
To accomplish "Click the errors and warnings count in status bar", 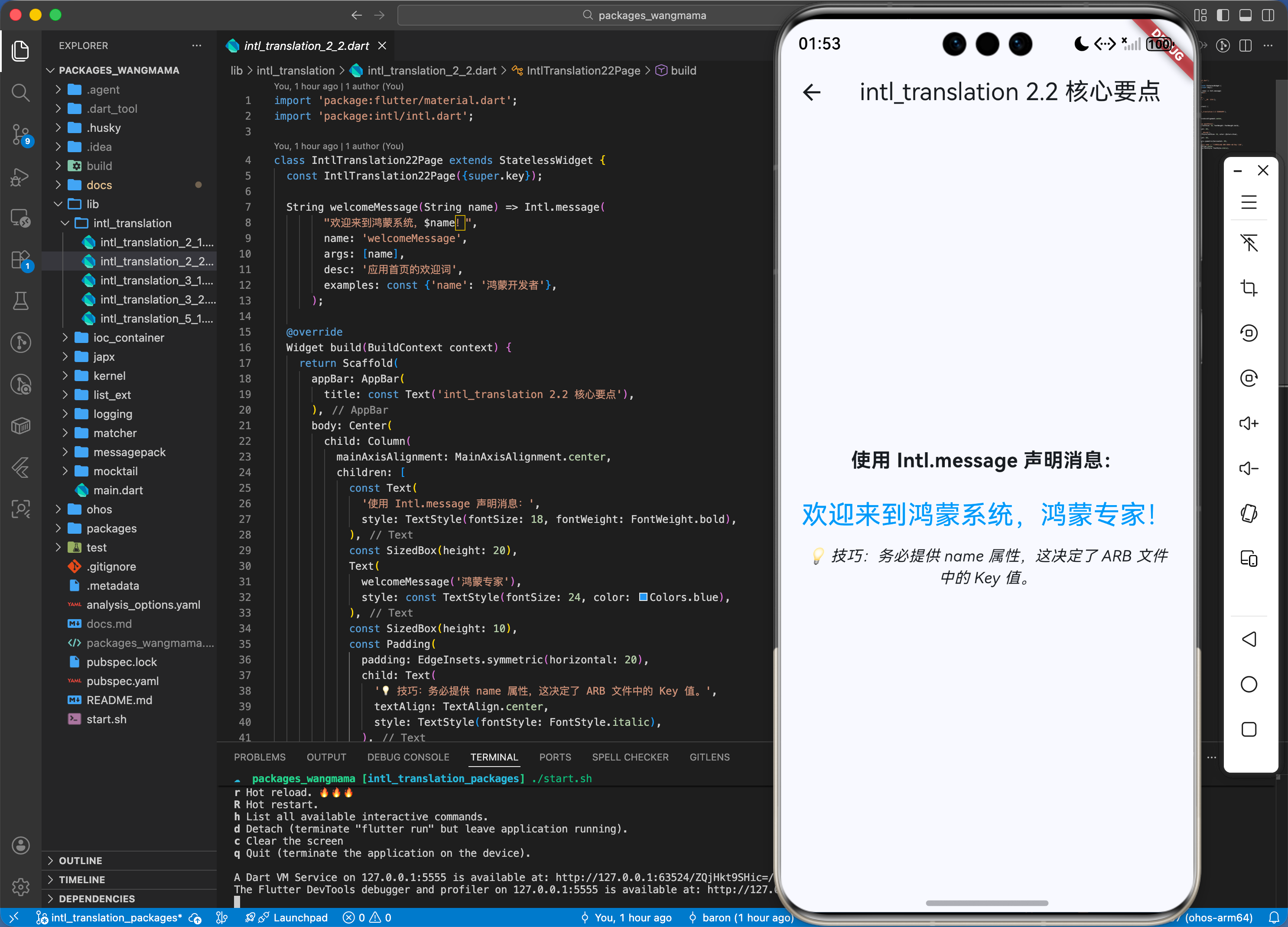I will (368, 917).
